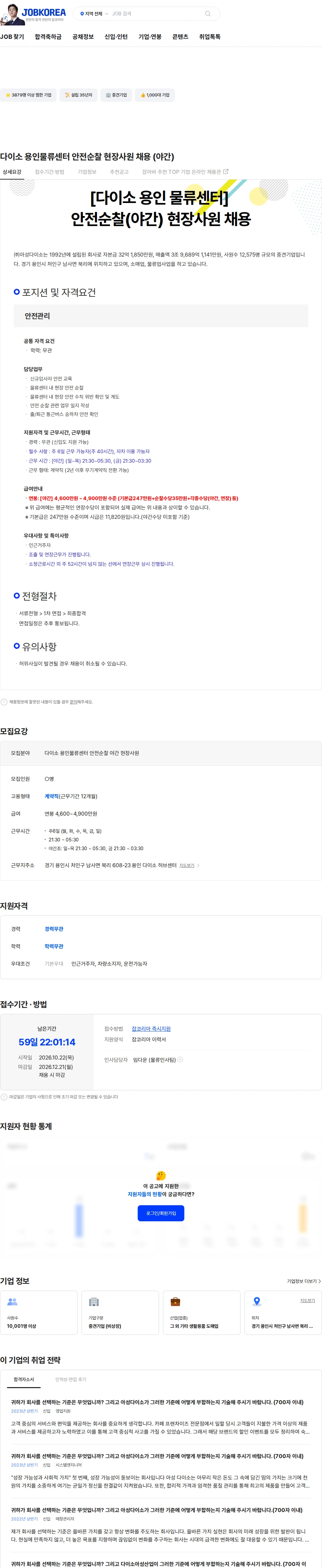
Task: Click the 중견기업 (비상장) company type text
Action: pos(105,1326)
